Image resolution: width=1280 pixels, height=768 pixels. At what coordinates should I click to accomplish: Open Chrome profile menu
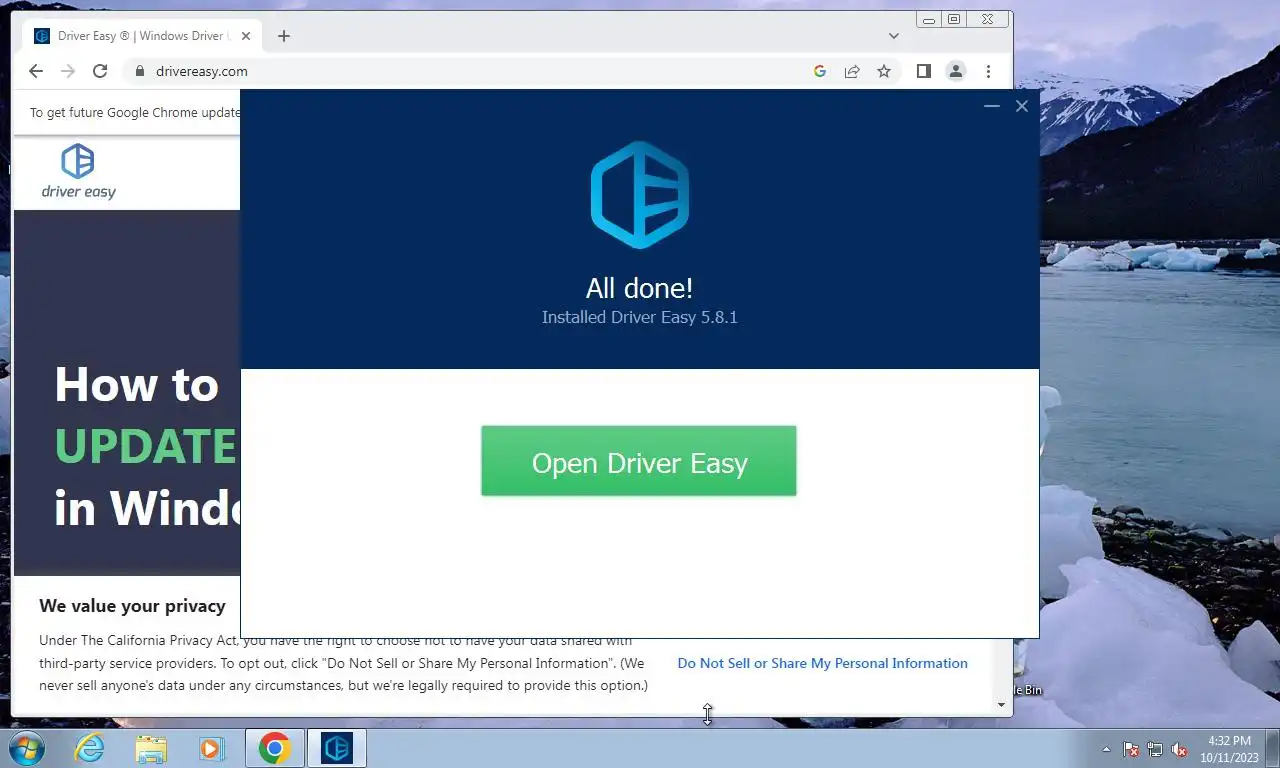pos(956,71)
